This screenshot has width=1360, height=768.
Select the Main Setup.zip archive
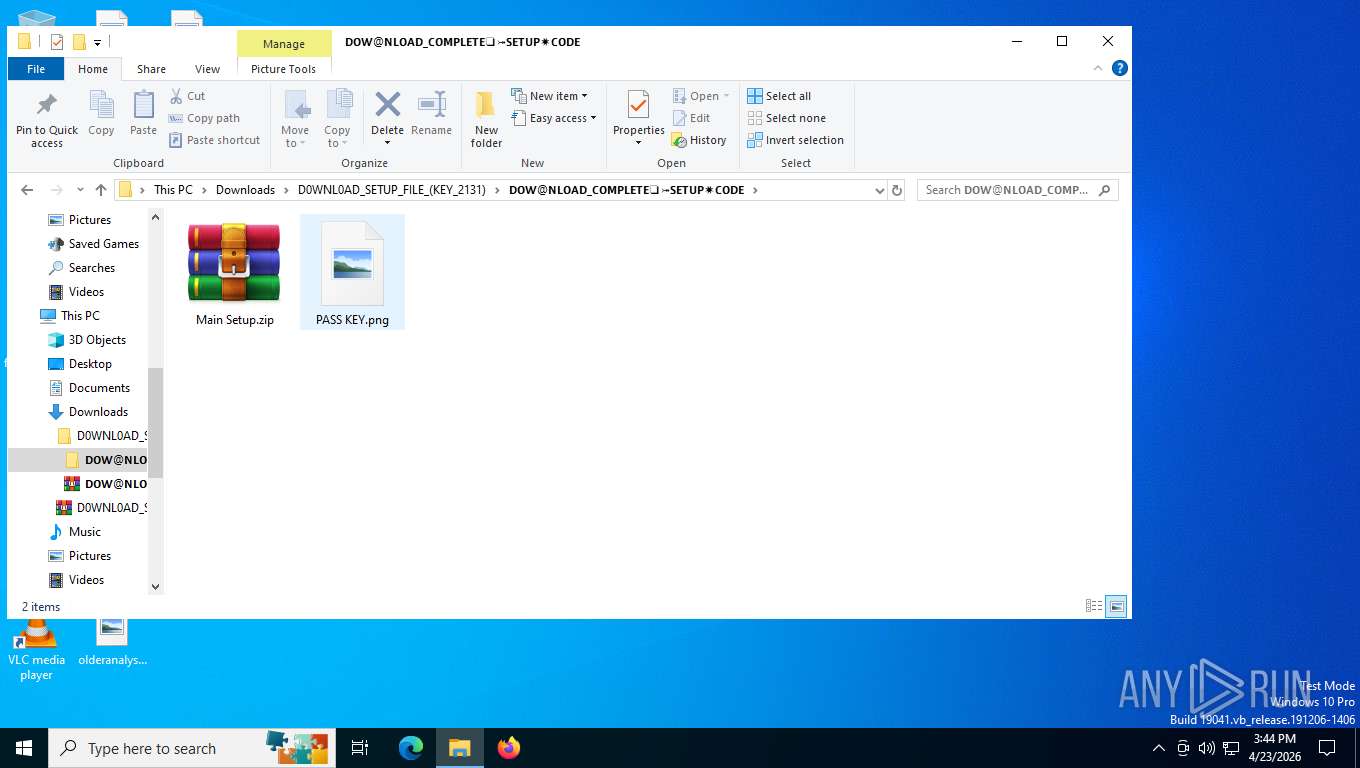(x=234, y=273)
